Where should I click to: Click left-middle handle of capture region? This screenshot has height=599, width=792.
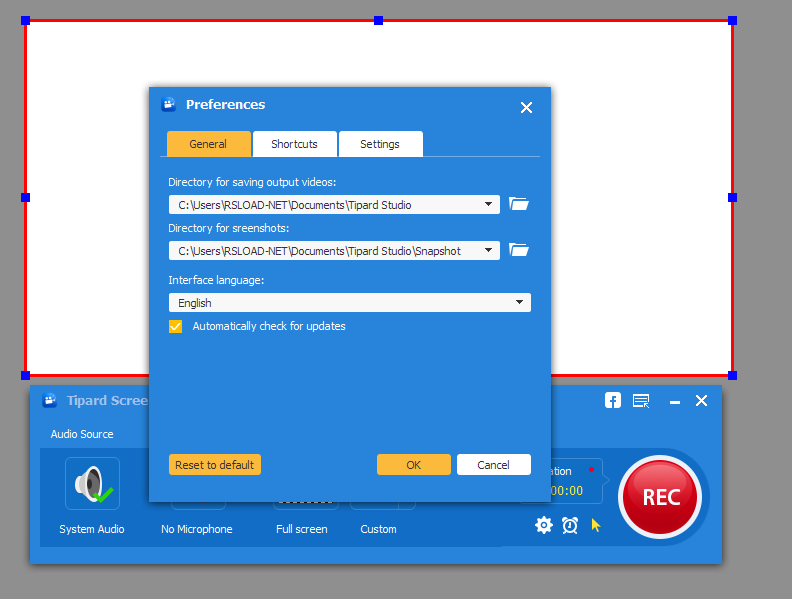click(25, 197)
